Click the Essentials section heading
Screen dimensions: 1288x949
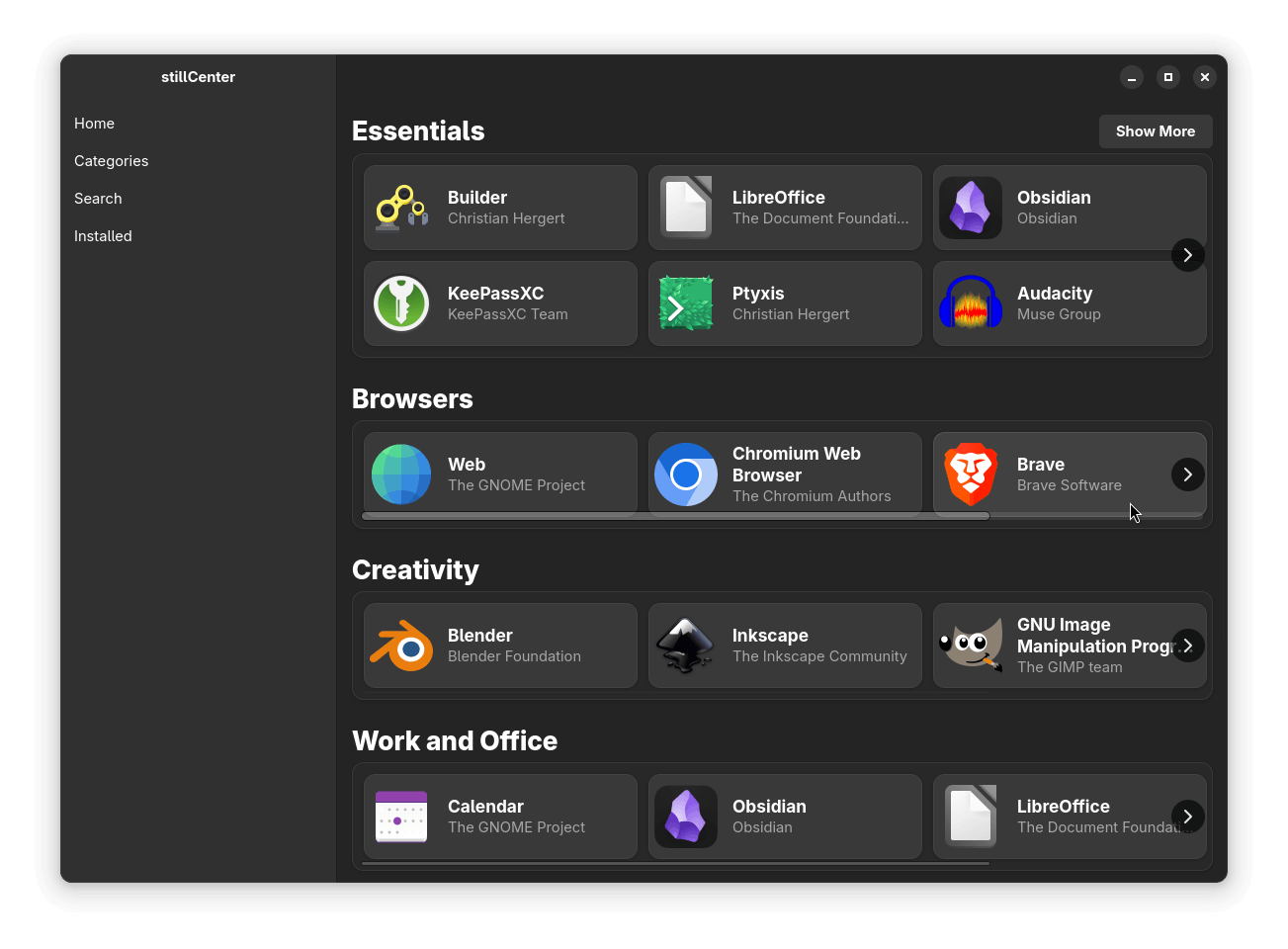point(418,131)
